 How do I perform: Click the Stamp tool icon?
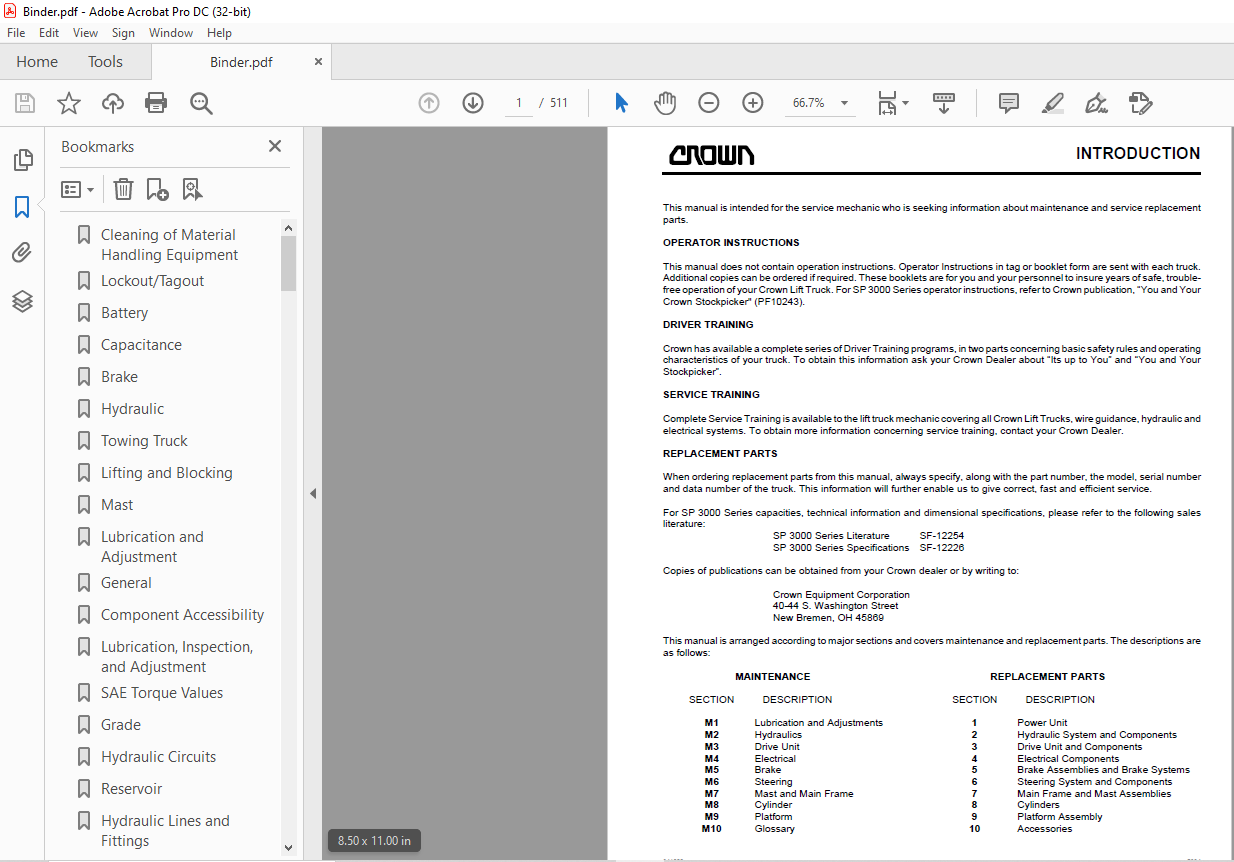(1141, 103)
